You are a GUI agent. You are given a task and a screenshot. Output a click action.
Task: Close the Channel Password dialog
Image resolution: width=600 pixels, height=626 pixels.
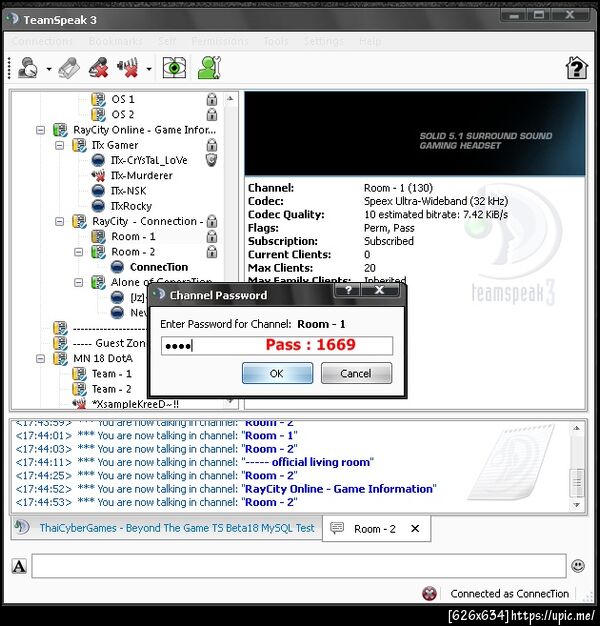(x=380, y=290)
